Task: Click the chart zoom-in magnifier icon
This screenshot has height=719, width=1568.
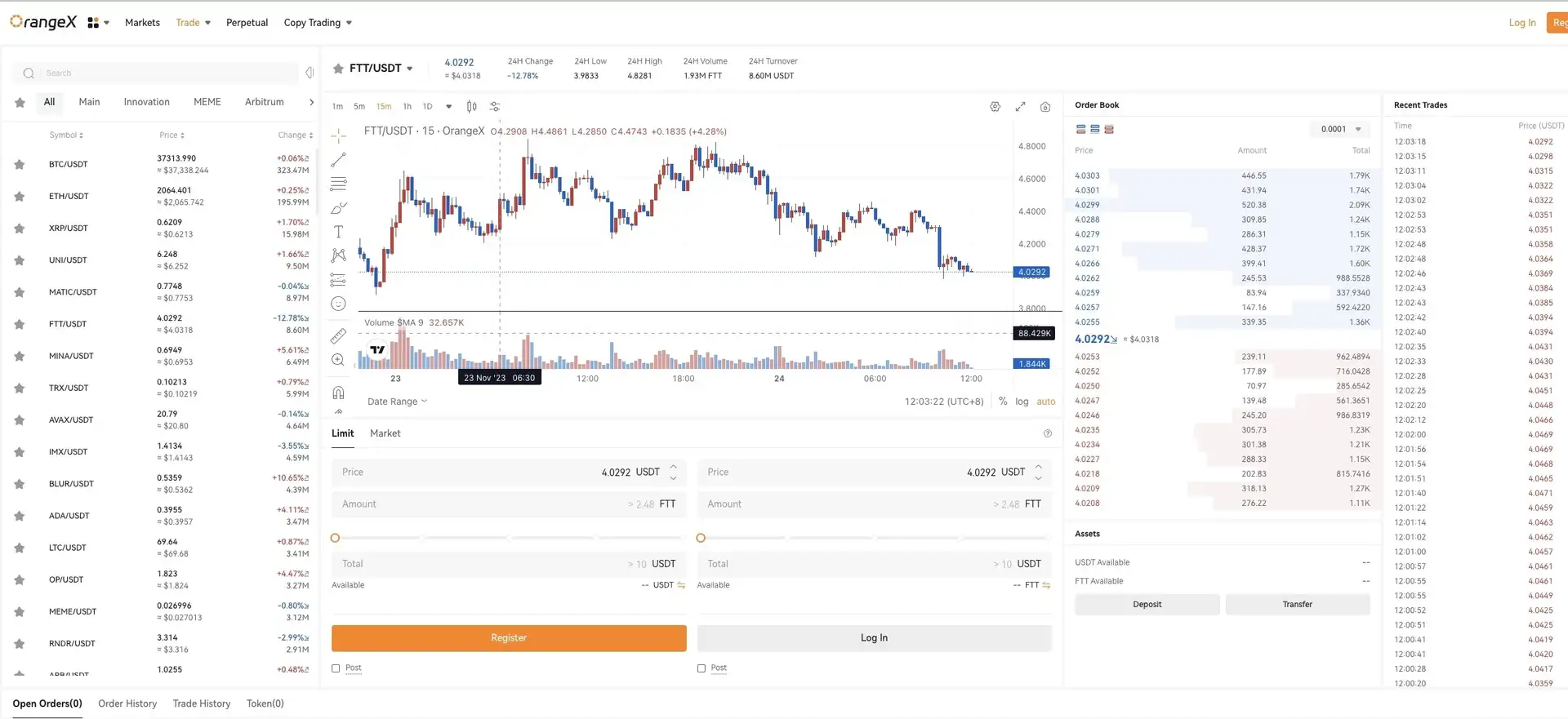Action: [x=338, y=360]
